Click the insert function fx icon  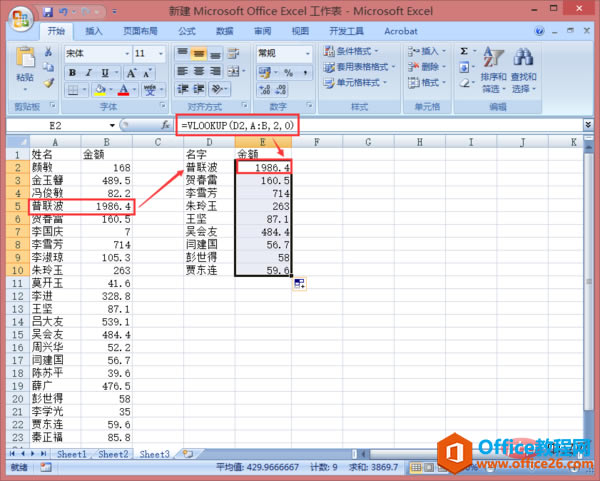coord(165,125)
